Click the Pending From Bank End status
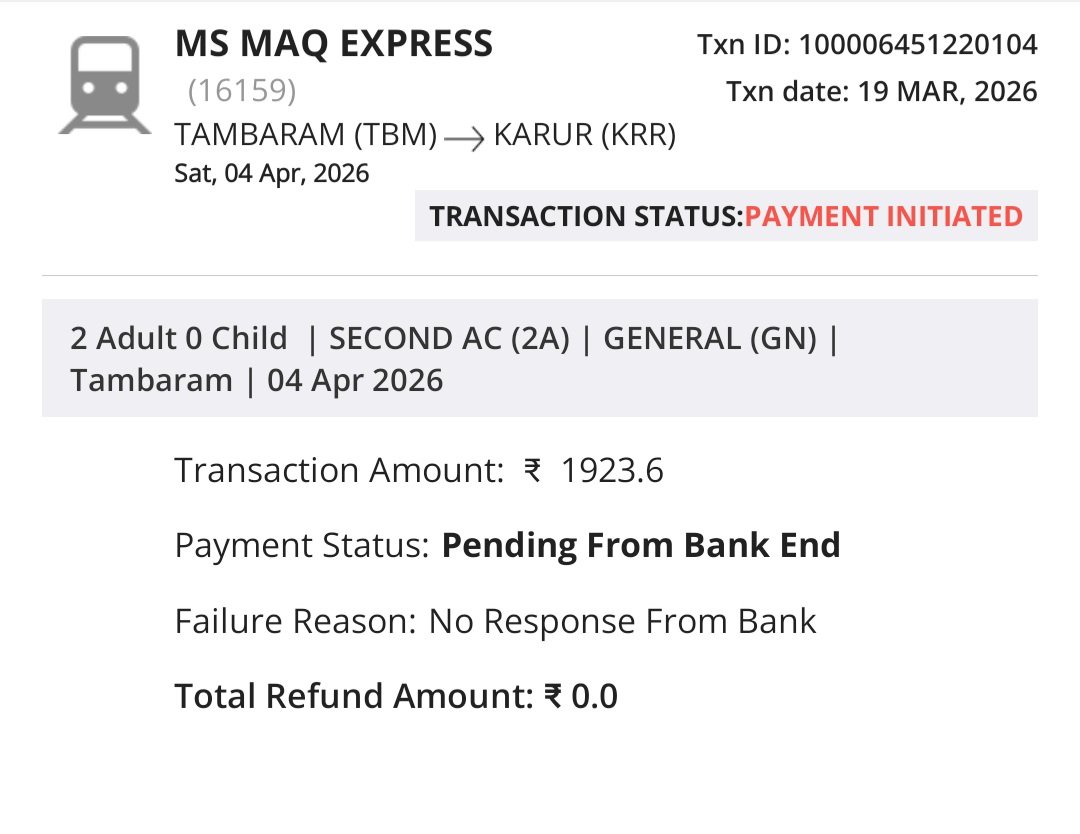The height and width of the screenshot is (834, 1080). (x=641, y=545)
